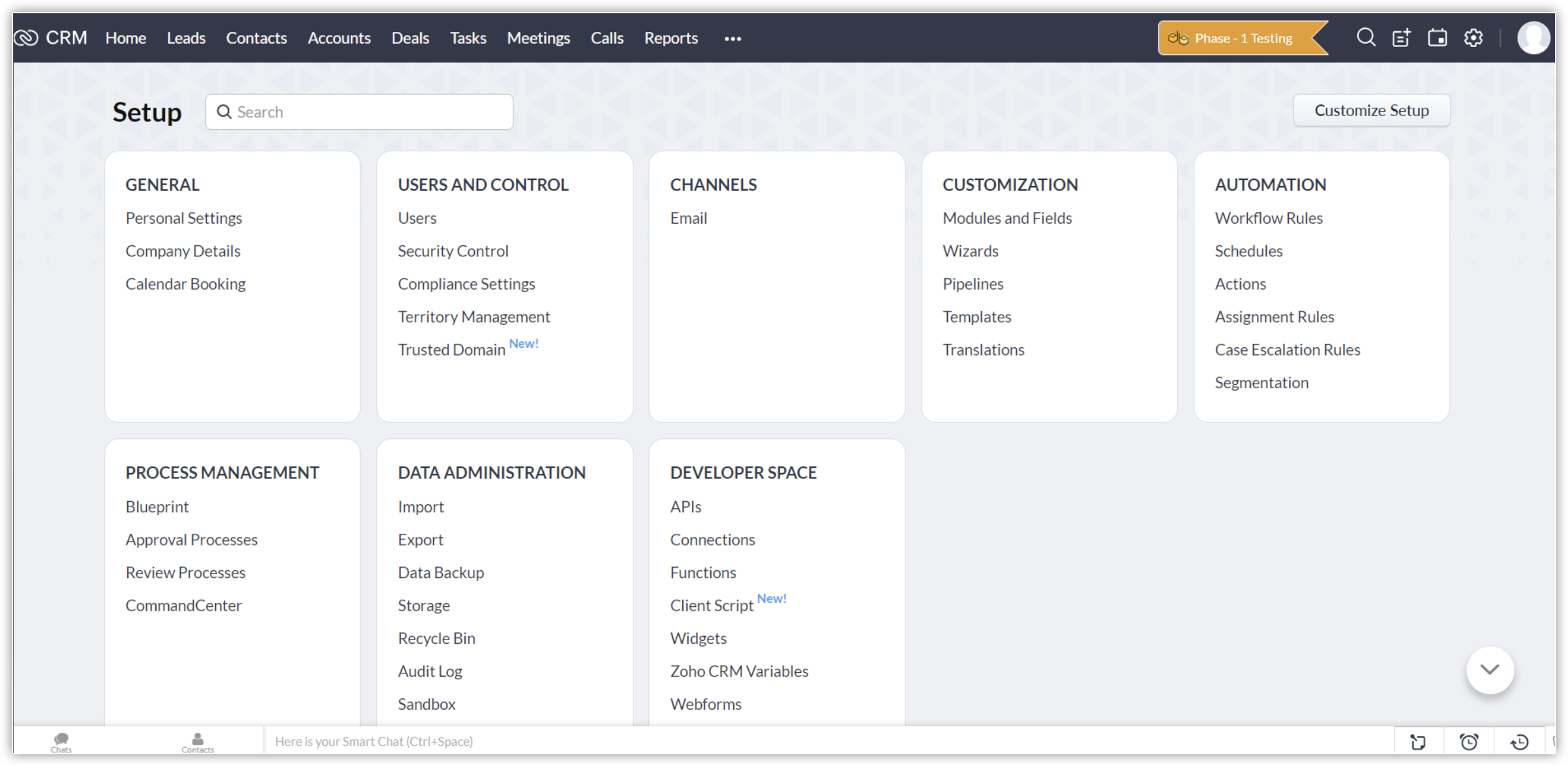Image resolution: width=1568 pixels, height=766 pixels.
Task: Open the quick create record icon
Action: pos(1401,38)
